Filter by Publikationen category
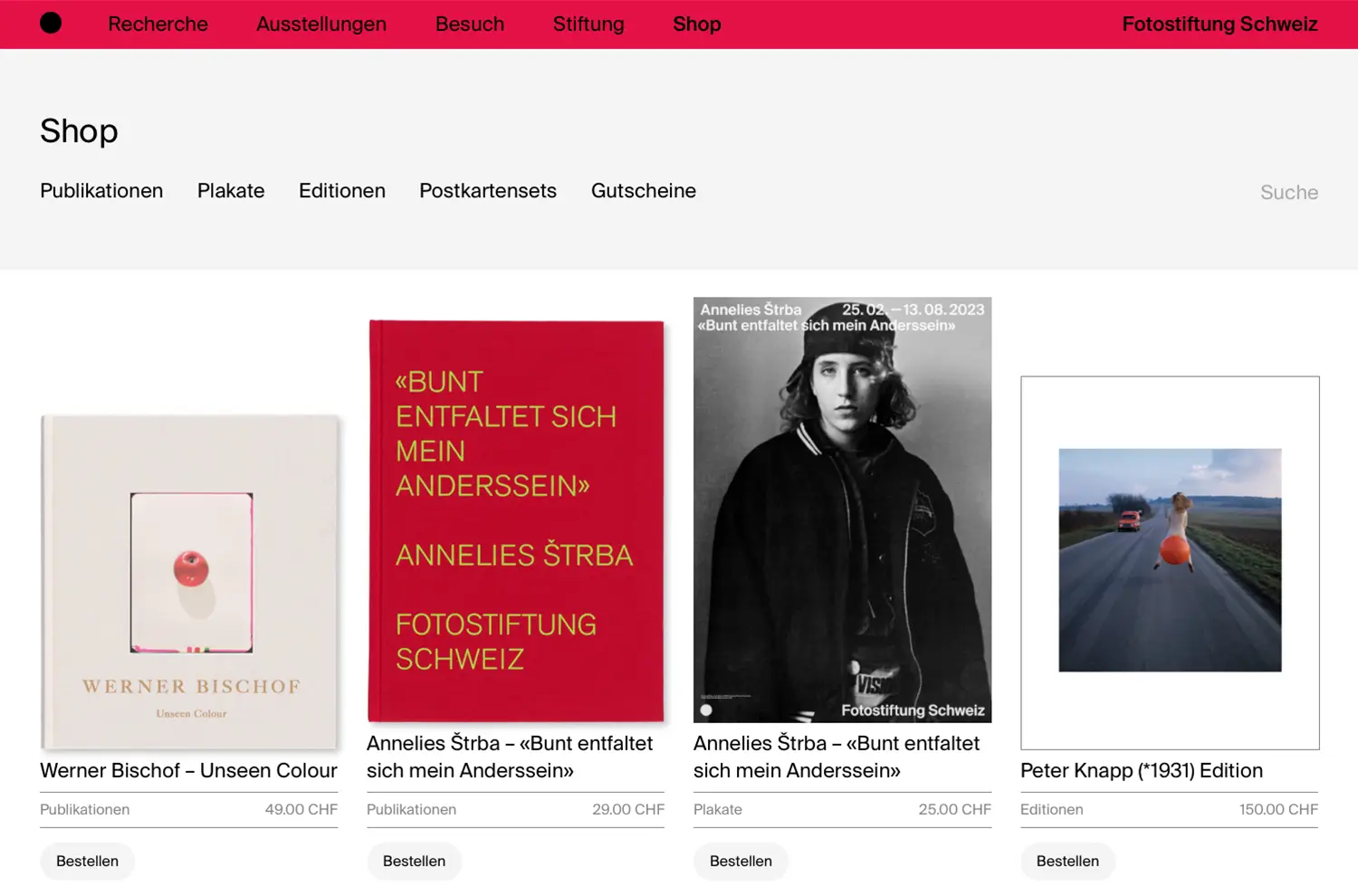The height and width of the screenshot is (896, 1358). pyautogui.click(x=101, y=191)
